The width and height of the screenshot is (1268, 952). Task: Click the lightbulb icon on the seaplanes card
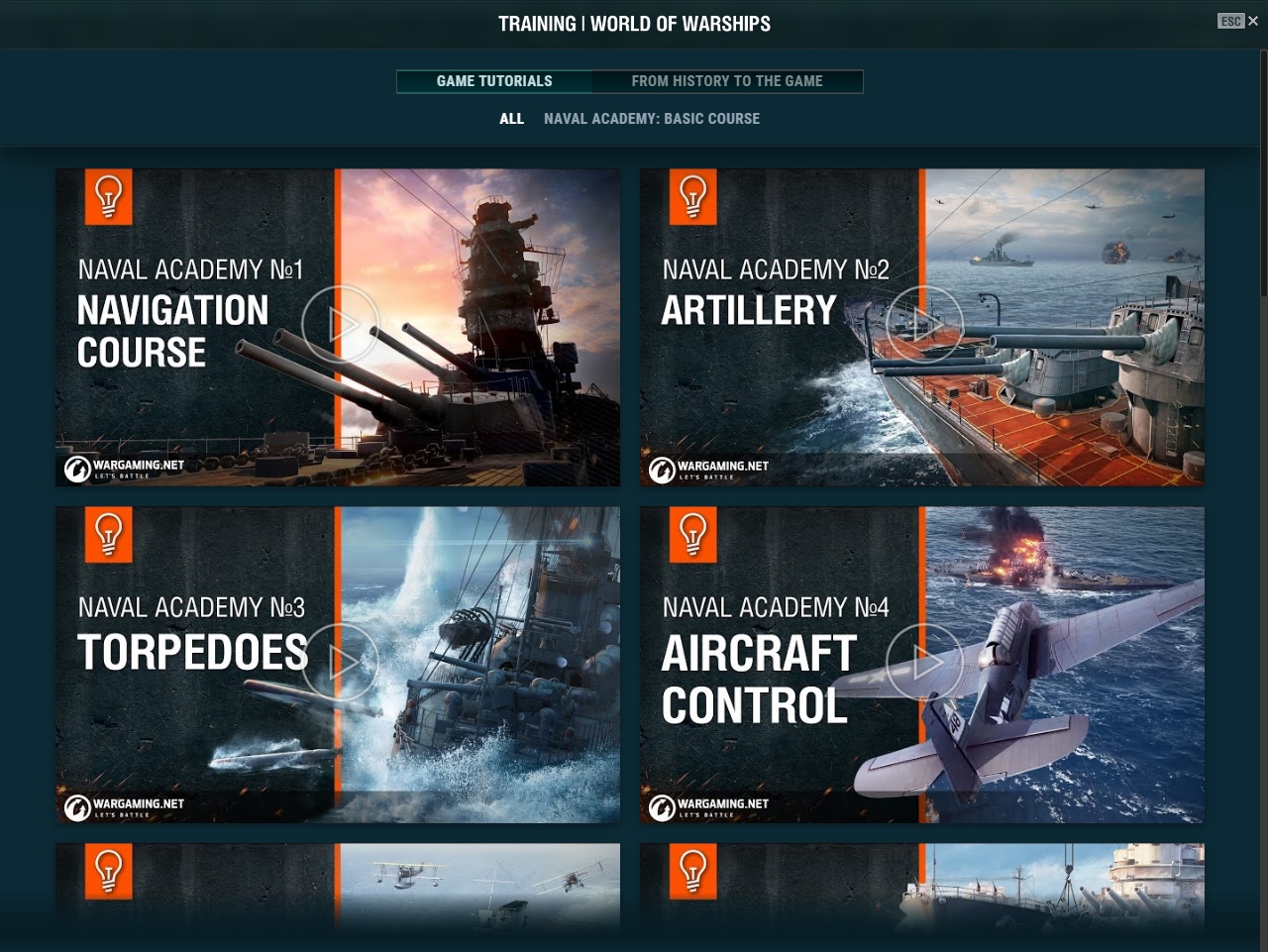tap(109, 872)
